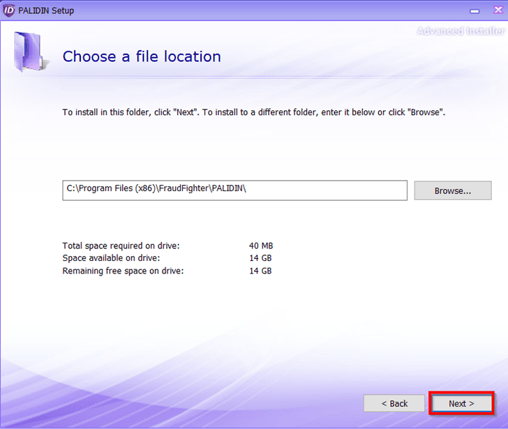Click the sentence about installing in this folder

point(131,112)
